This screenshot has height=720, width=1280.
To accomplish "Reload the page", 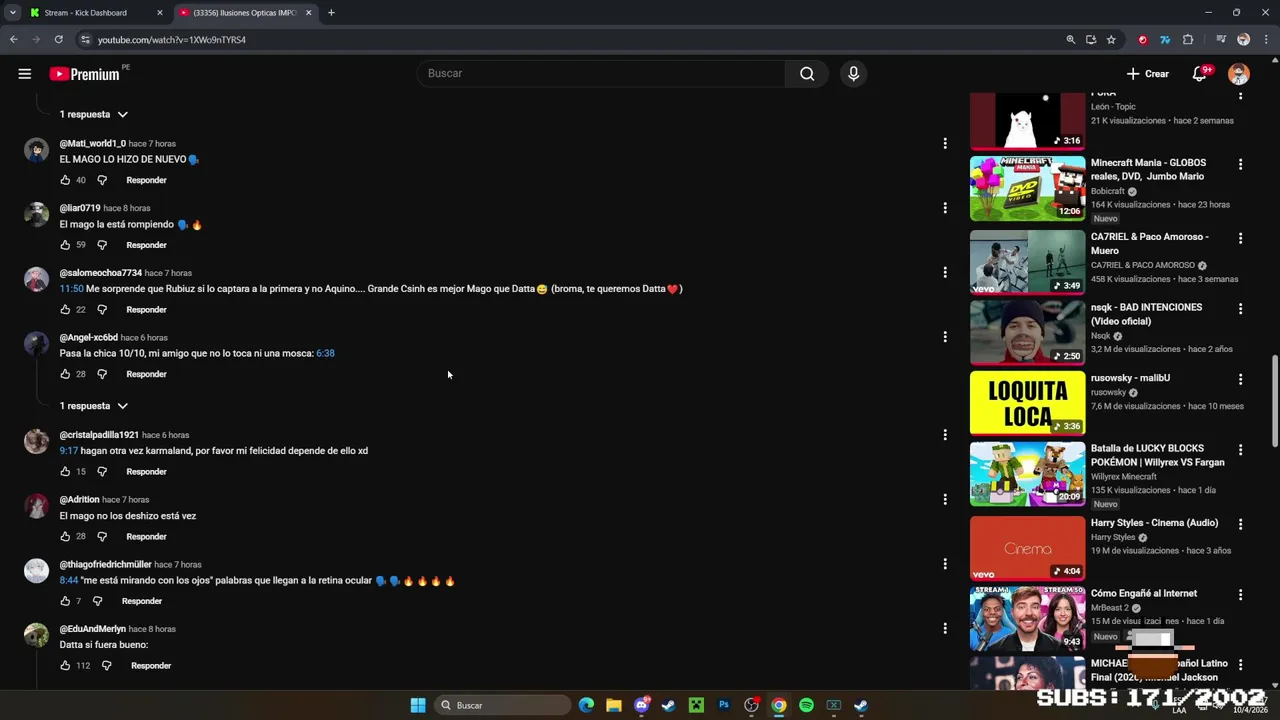I will pyautogui.click(x=59, y=40).
